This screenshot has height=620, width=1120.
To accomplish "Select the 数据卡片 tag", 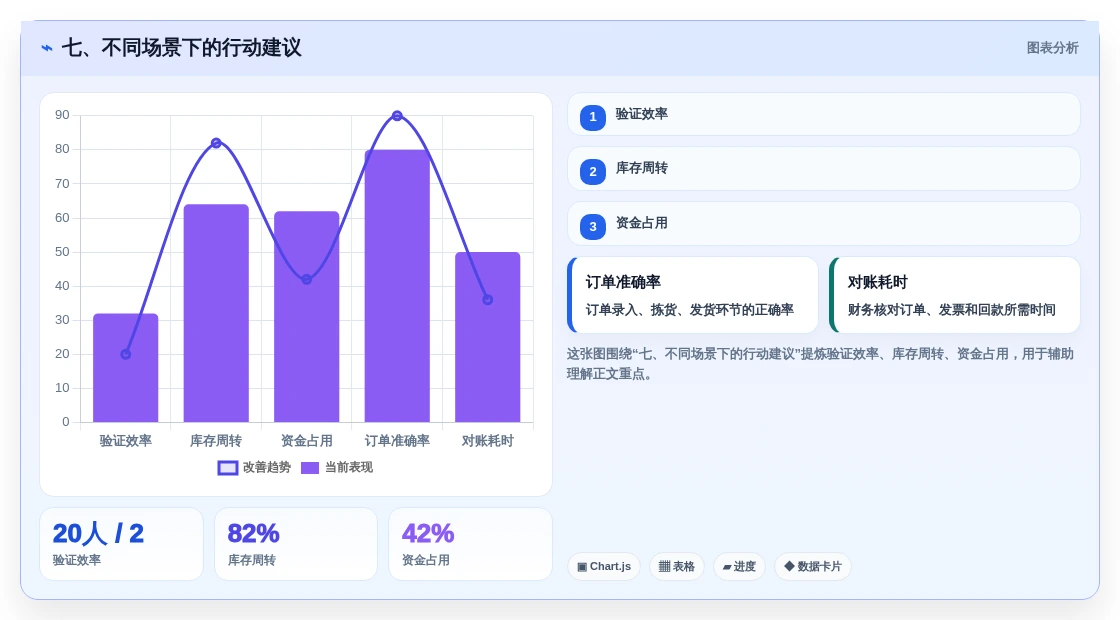I will [x=813, y=566].
